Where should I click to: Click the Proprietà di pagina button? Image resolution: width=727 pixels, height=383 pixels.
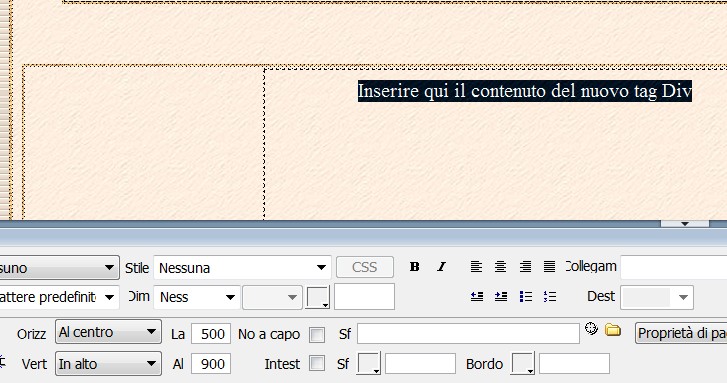tap(681, 333)
